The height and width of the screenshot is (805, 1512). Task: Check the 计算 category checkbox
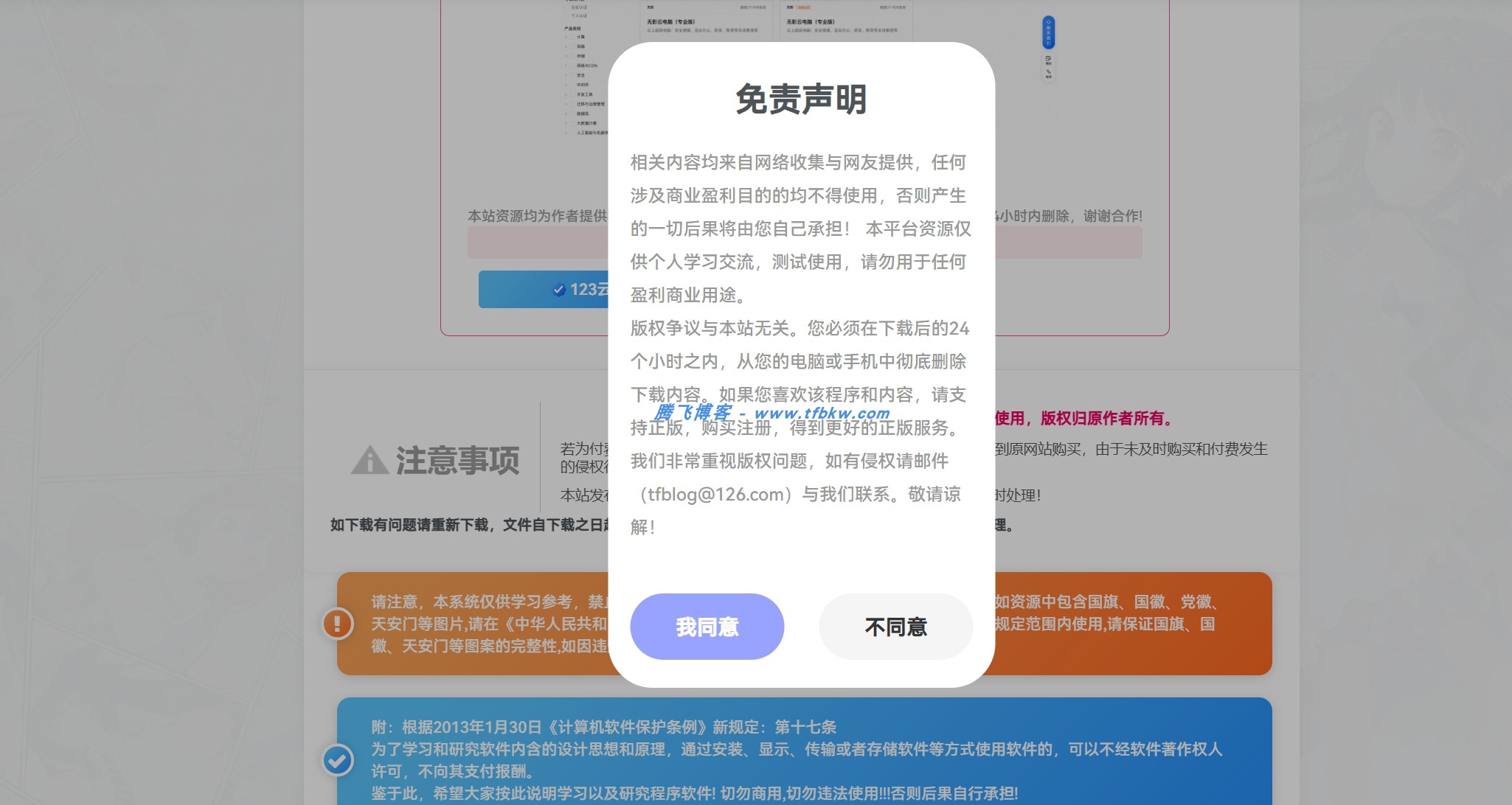572,37
